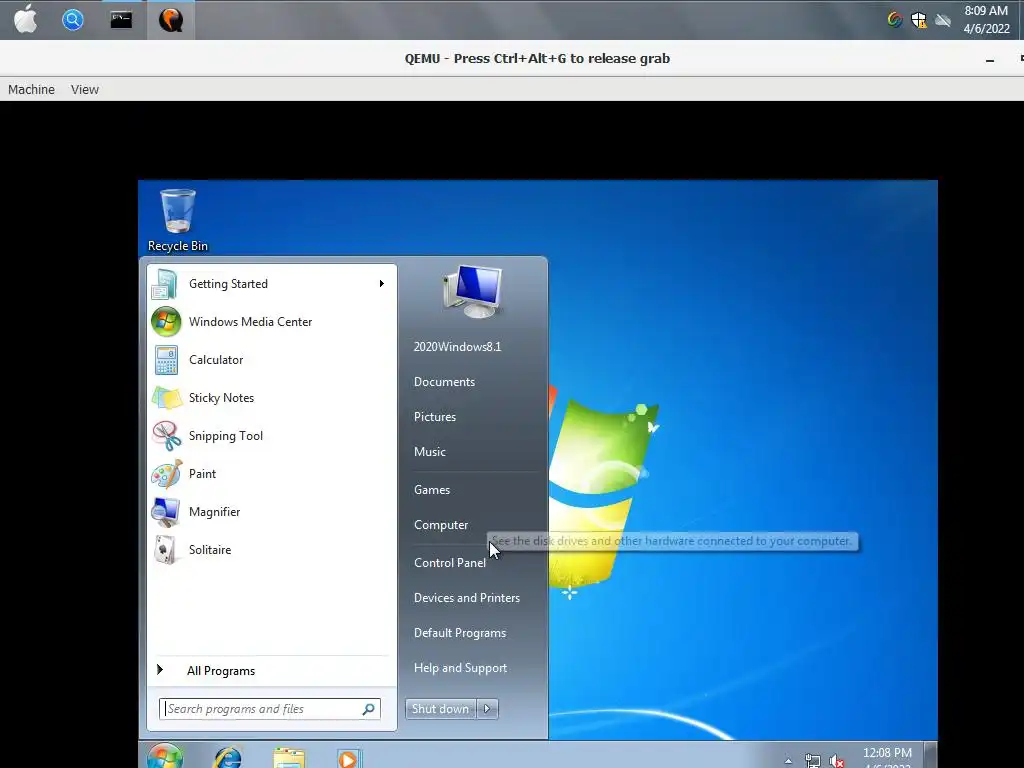This screenshot has height=768, width=1024.
Task: Expand the Getting Started submenu arrow
Action: pos(381,283)
